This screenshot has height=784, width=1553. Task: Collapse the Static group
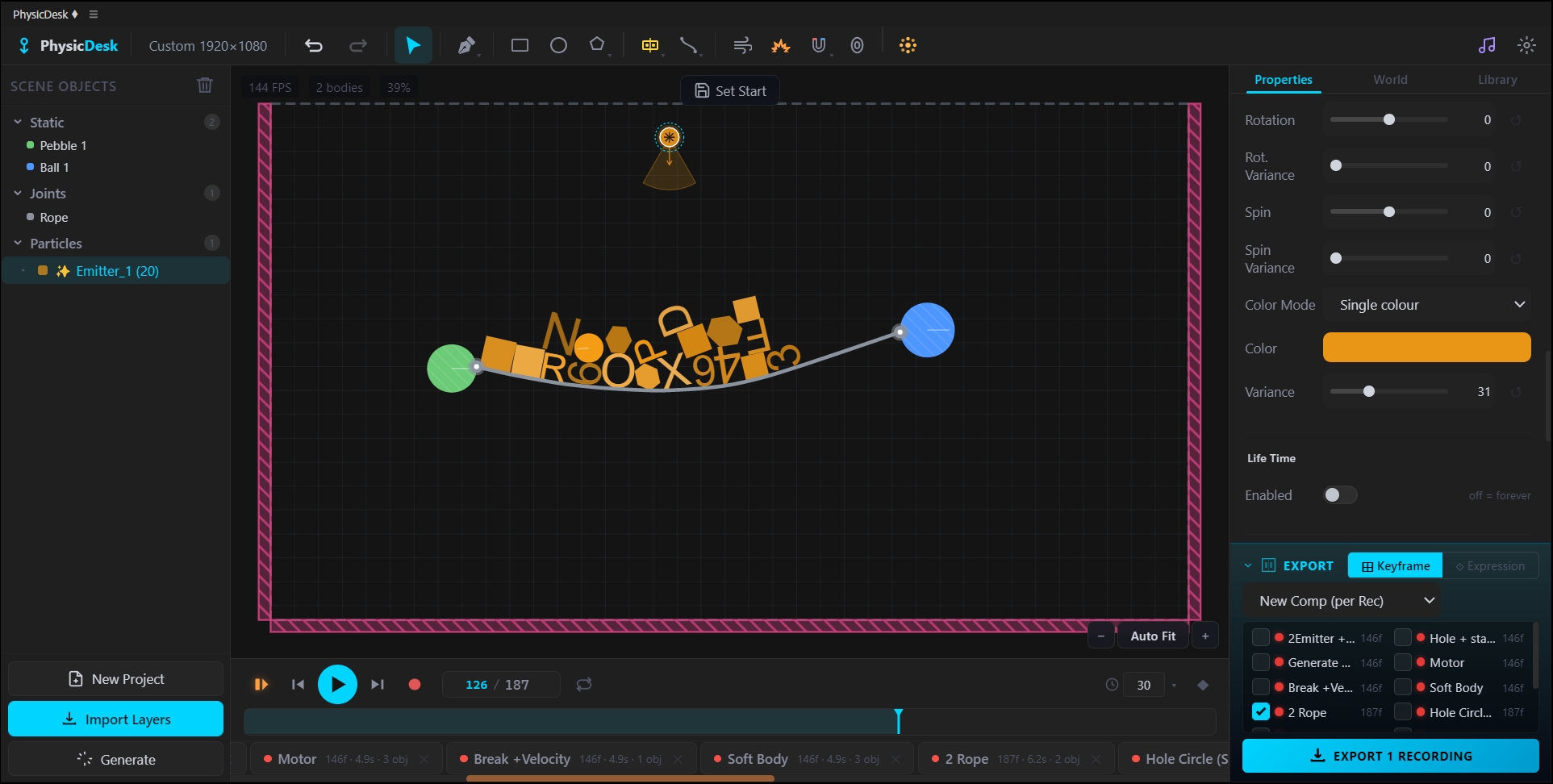tap(18, 123)
